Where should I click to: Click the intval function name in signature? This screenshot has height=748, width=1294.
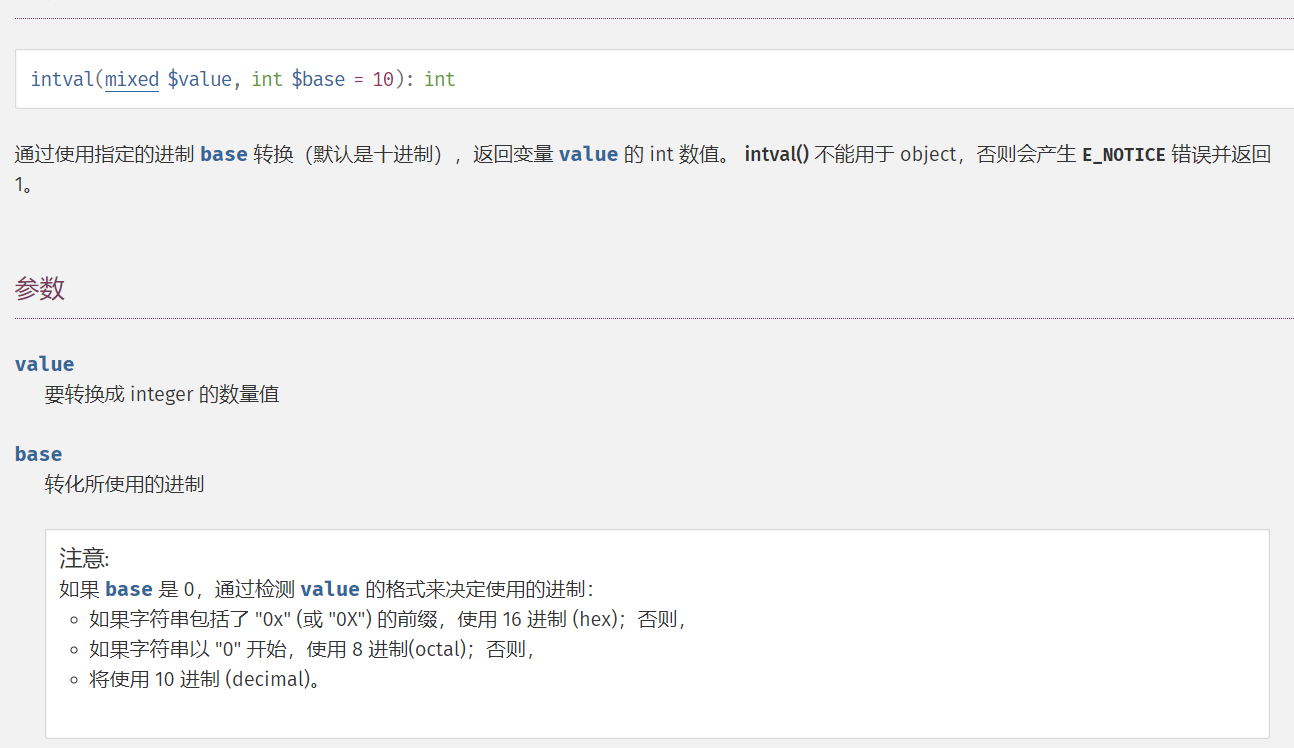click(63, 79)
